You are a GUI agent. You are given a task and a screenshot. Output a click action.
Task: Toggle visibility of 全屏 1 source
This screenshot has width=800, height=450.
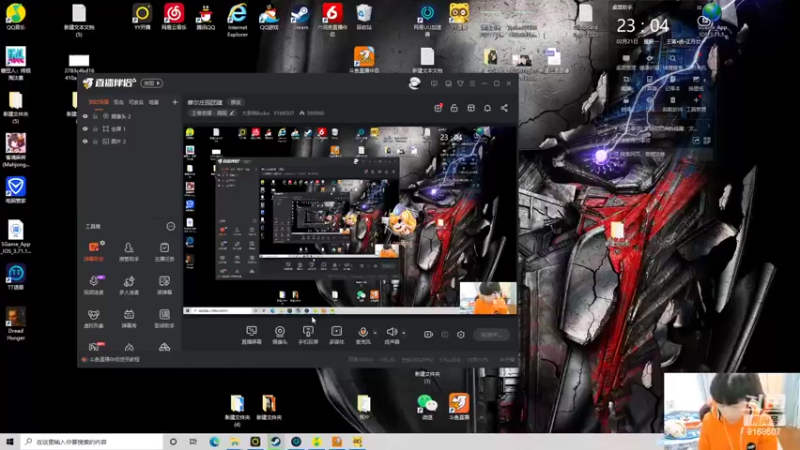[x=85, y=129]
